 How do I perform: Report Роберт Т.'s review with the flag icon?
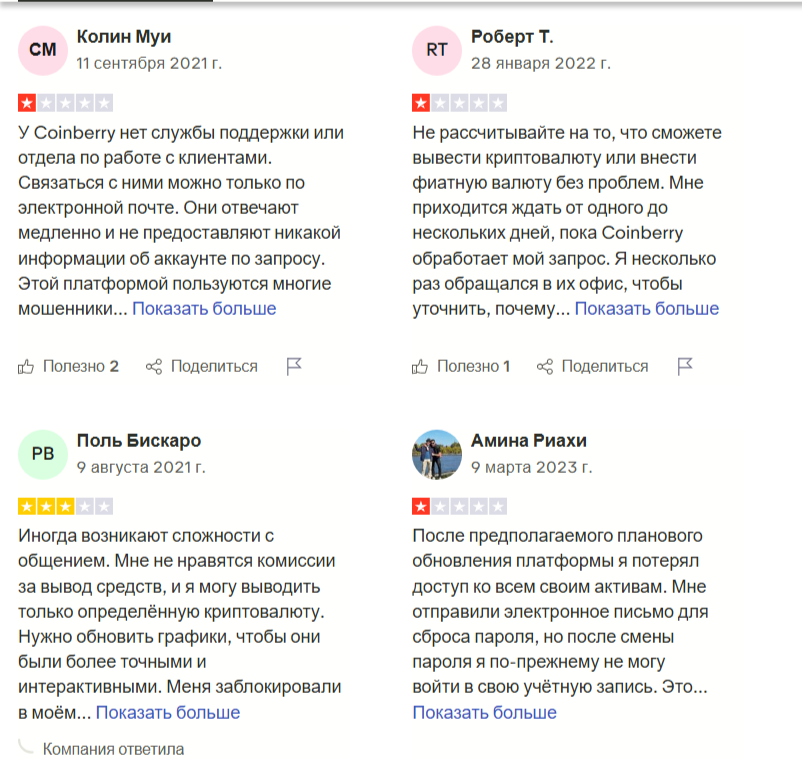(x=685, y=366)
